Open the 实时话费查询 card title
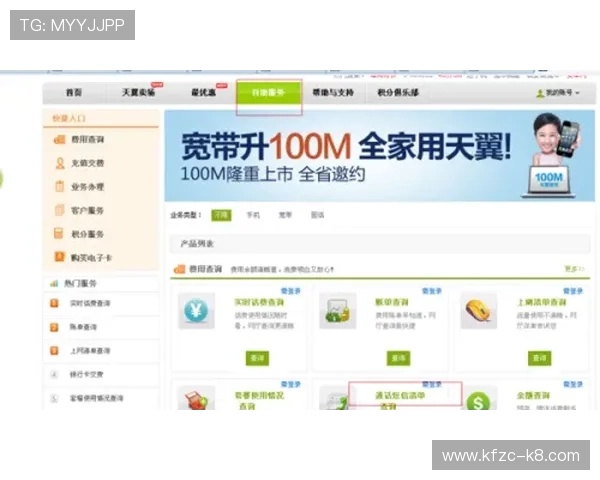Viewport: 600px width, 480px height. [259, 302]
